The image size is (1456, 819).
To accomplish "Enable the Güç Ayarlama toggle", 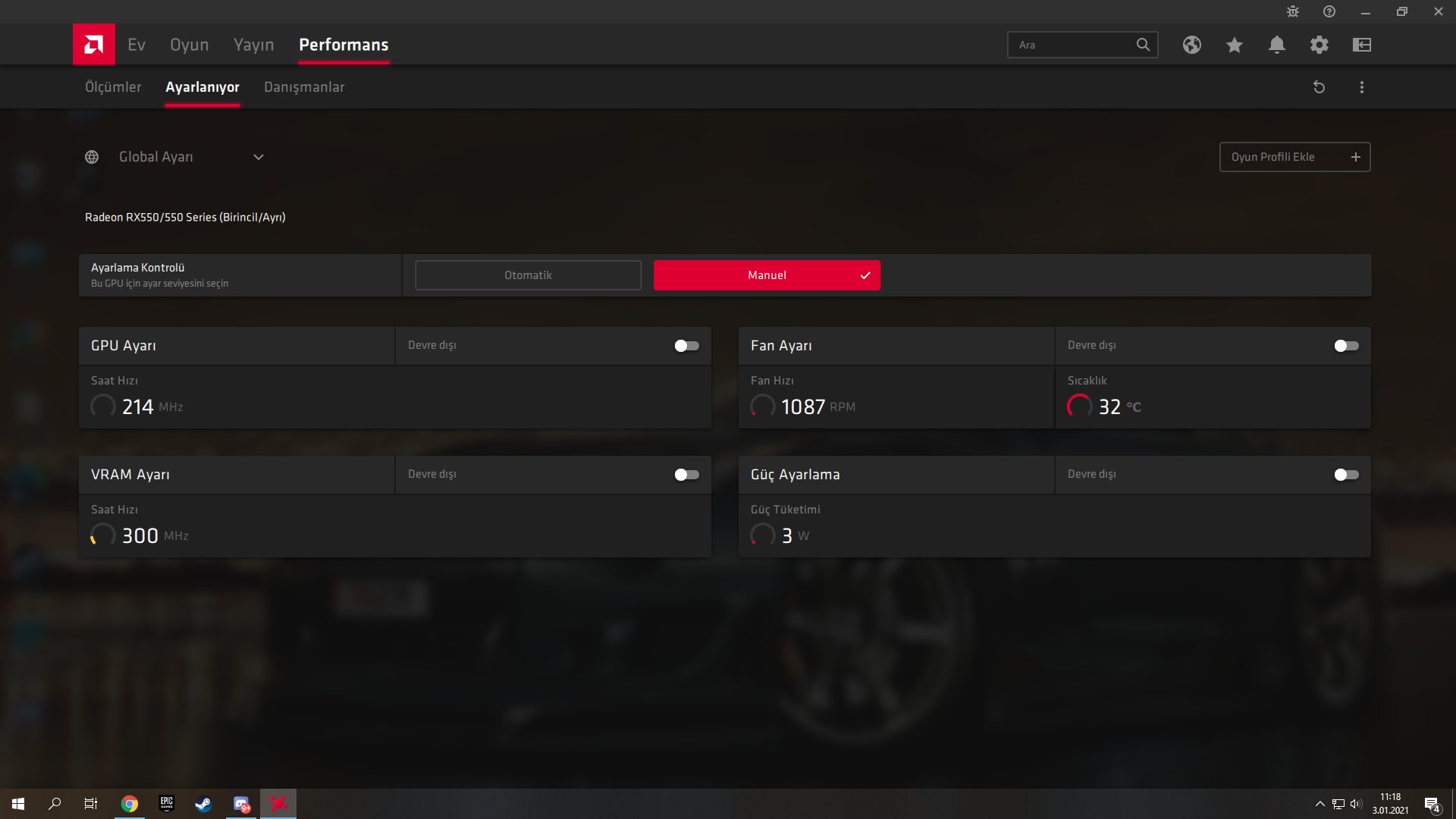I will 1346,475.
